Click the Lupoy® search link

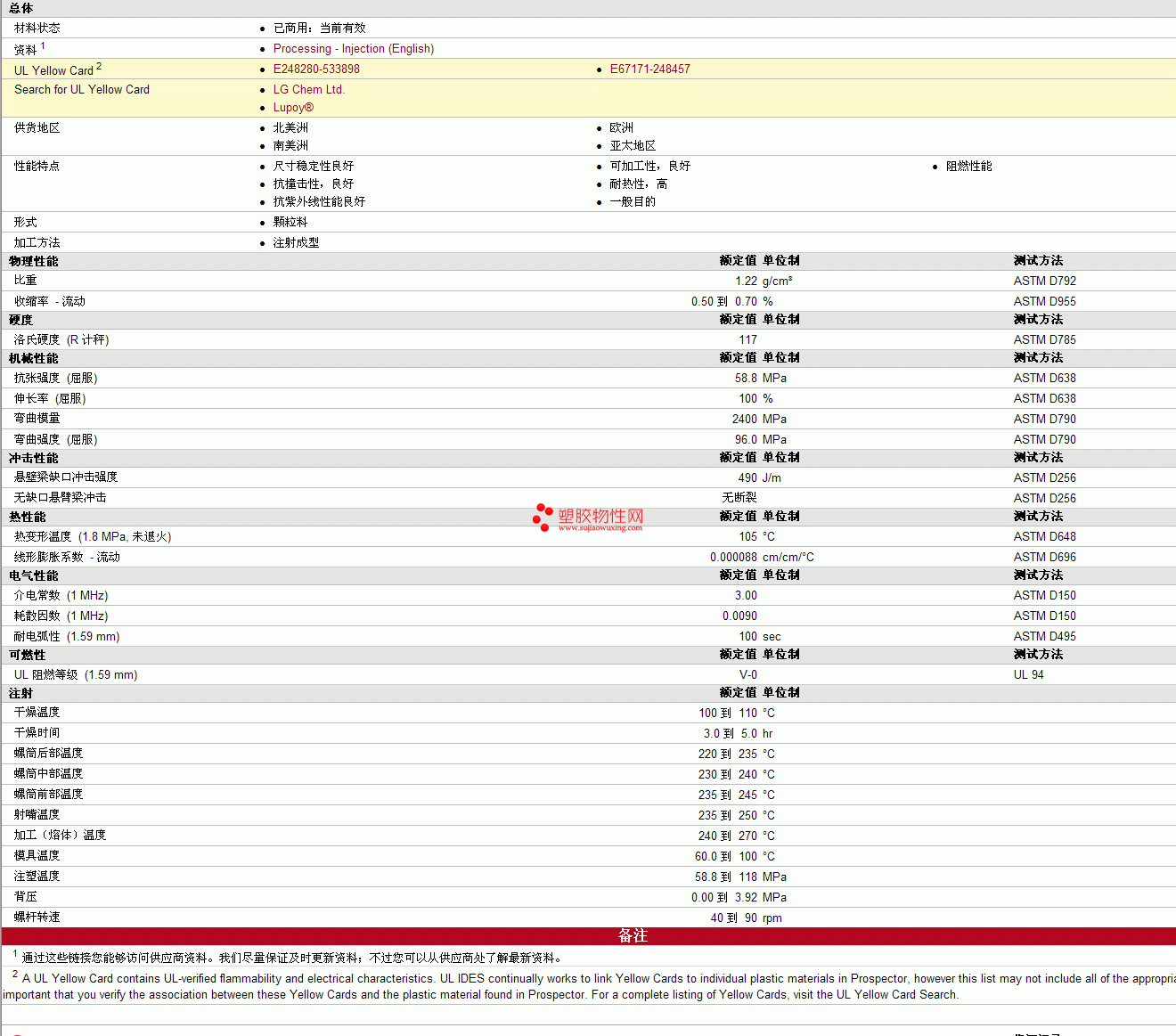pos(293,108)
